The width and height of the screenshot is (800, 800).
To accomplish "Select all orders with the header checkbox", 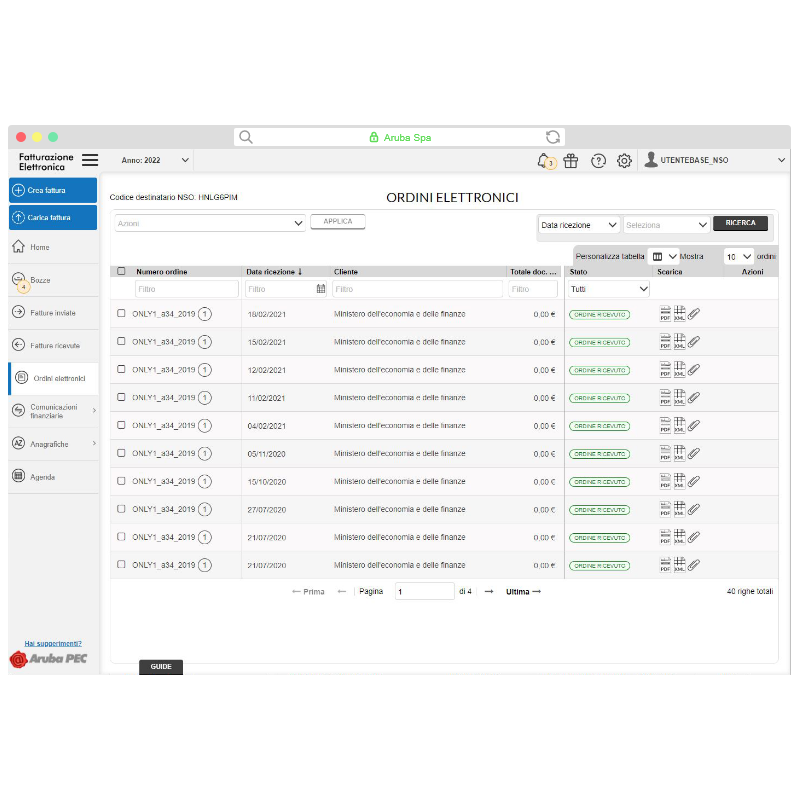I will coord(122,271).
